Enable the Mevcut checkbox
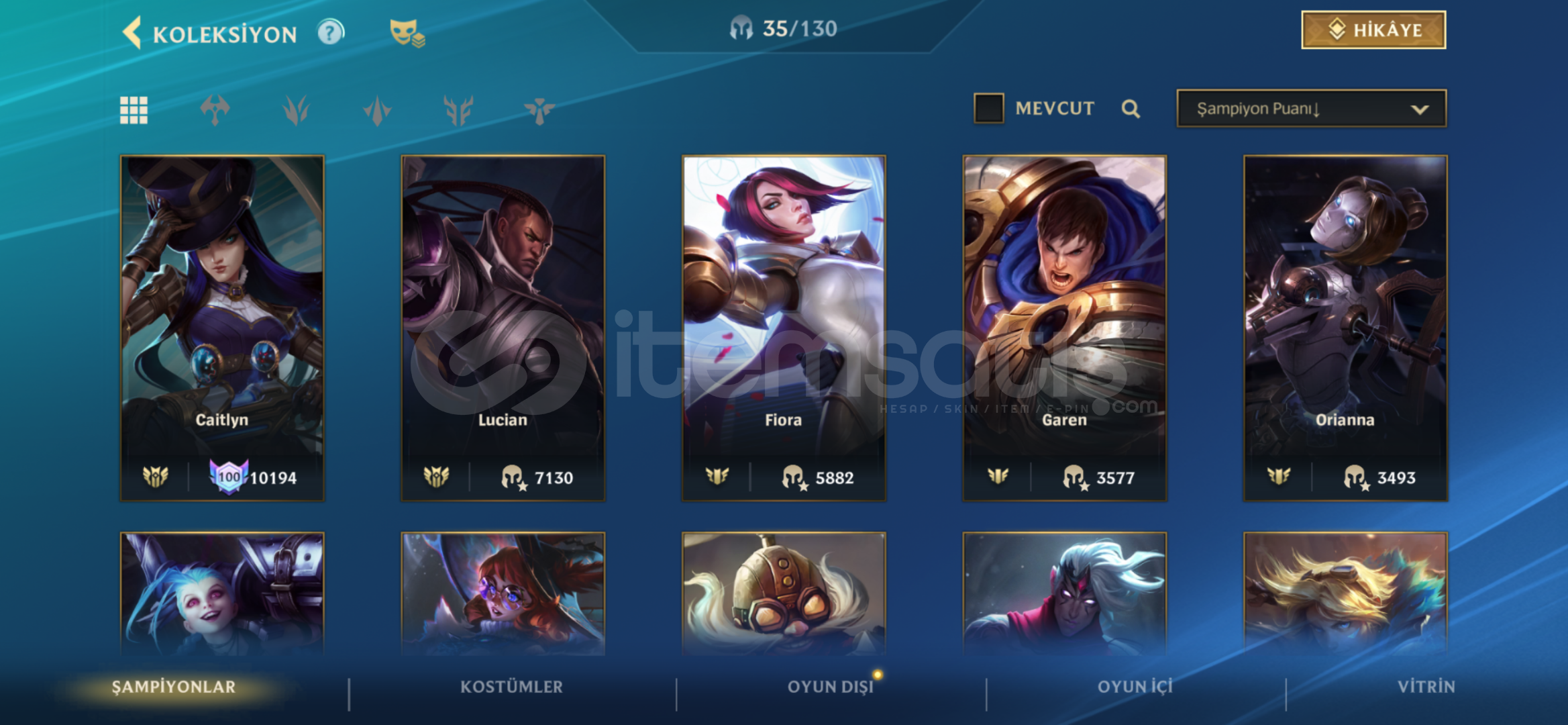Image resolution: width=1568 pixels, height=725 pixels. click(988, 108)
